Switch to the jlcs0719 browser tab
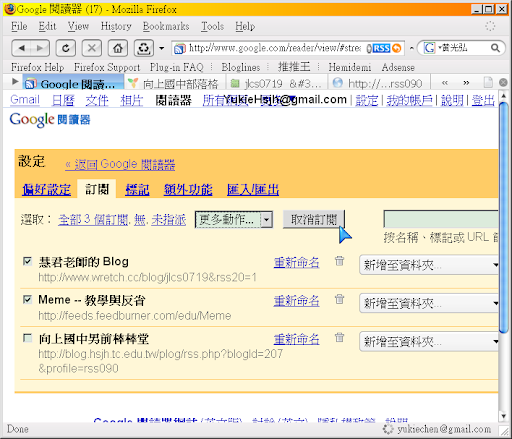Viewport: 512px width, 439px height. [277, 83]
